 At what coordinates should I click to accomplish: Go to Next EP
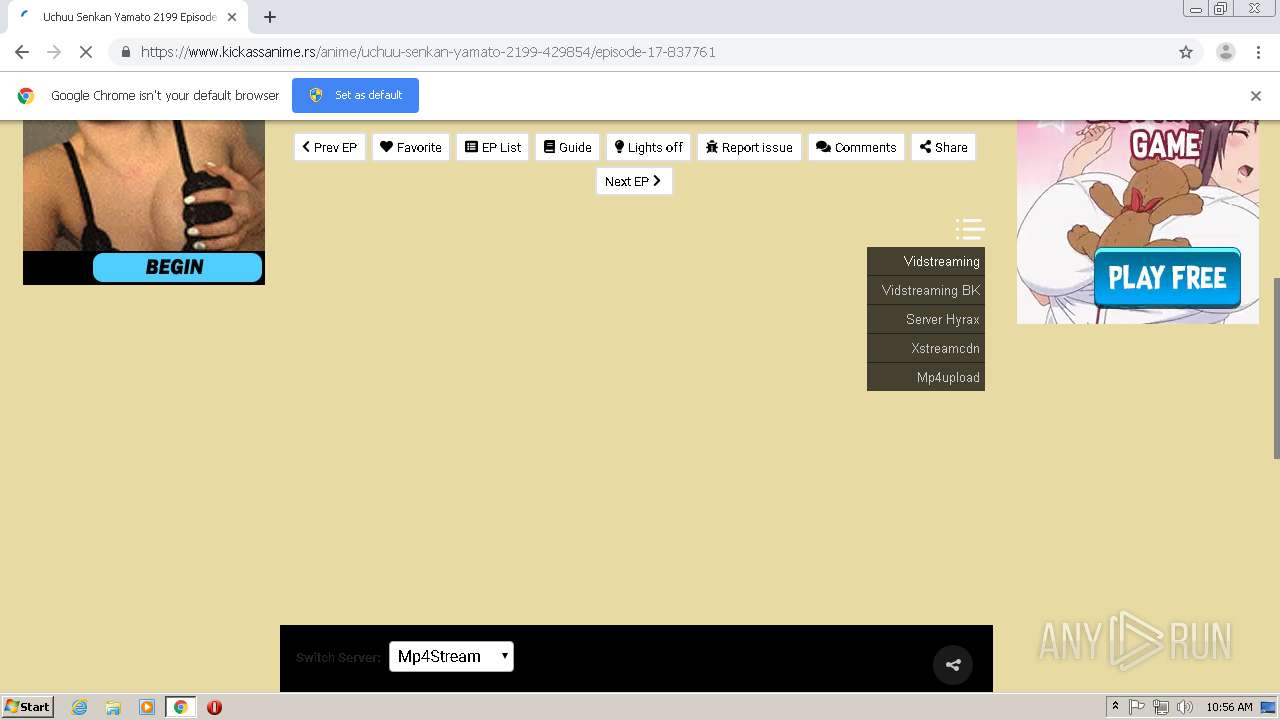(x=634, y=181)
